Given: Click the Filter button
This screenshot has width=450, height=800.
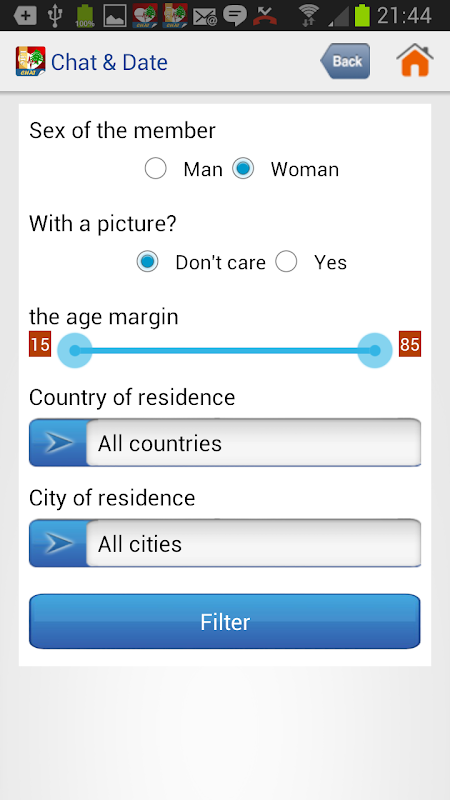Looking at the screenshot, I should tap(225, 621).
